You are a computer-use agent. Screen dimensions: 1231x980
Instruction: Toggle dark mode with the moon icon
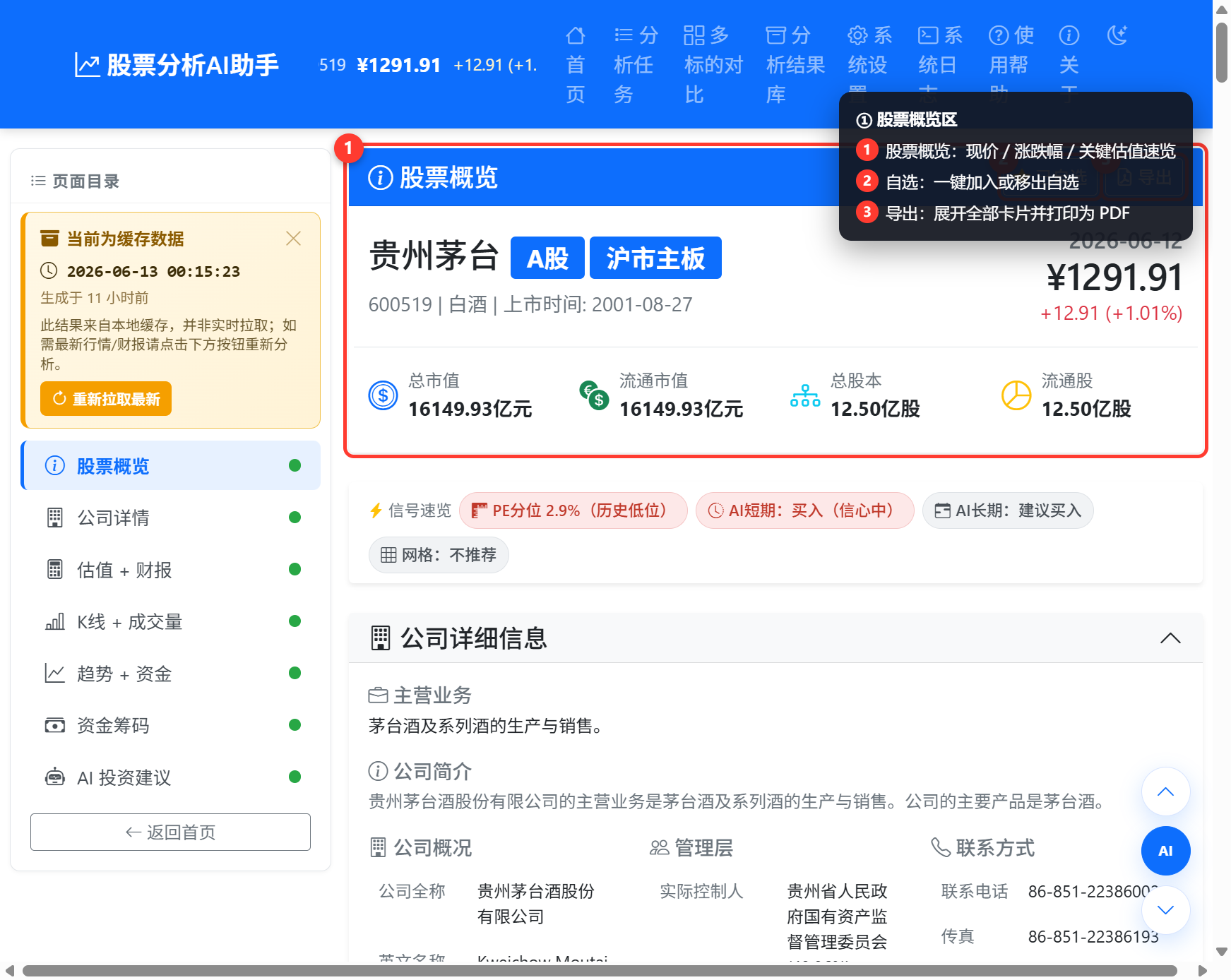point(1117,35)
